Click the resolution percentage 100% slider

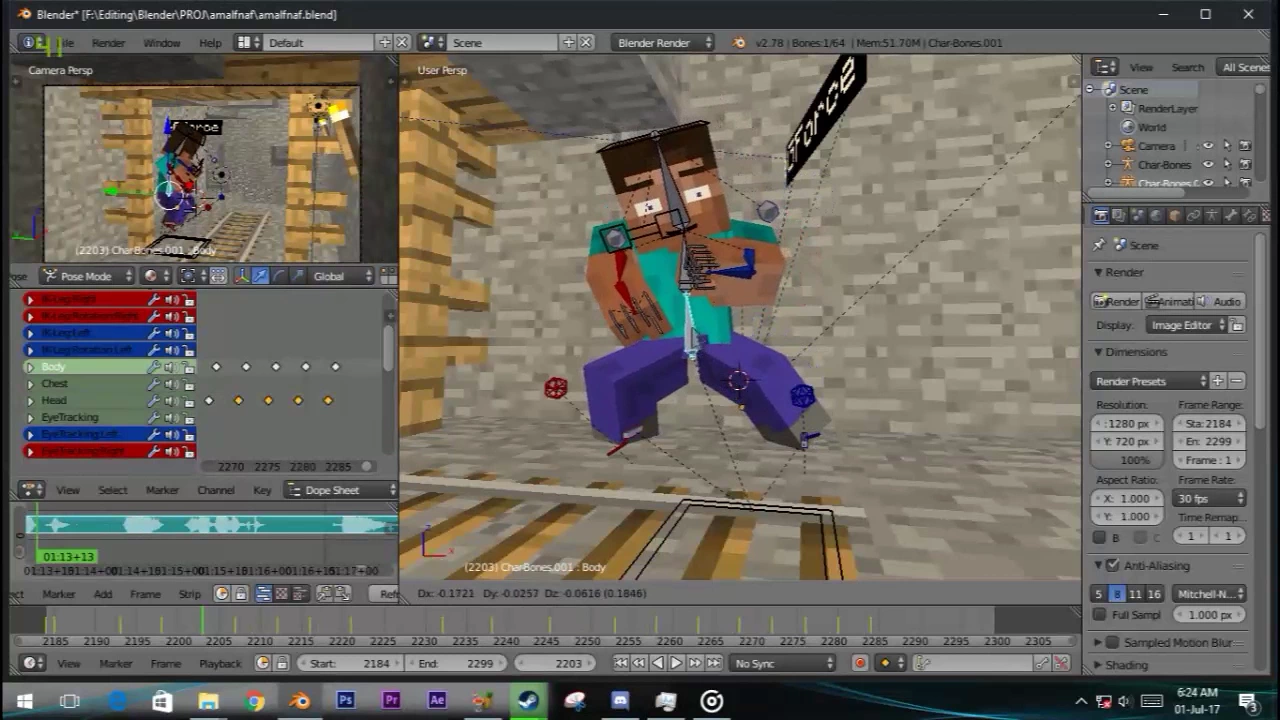coord(1129,460)
